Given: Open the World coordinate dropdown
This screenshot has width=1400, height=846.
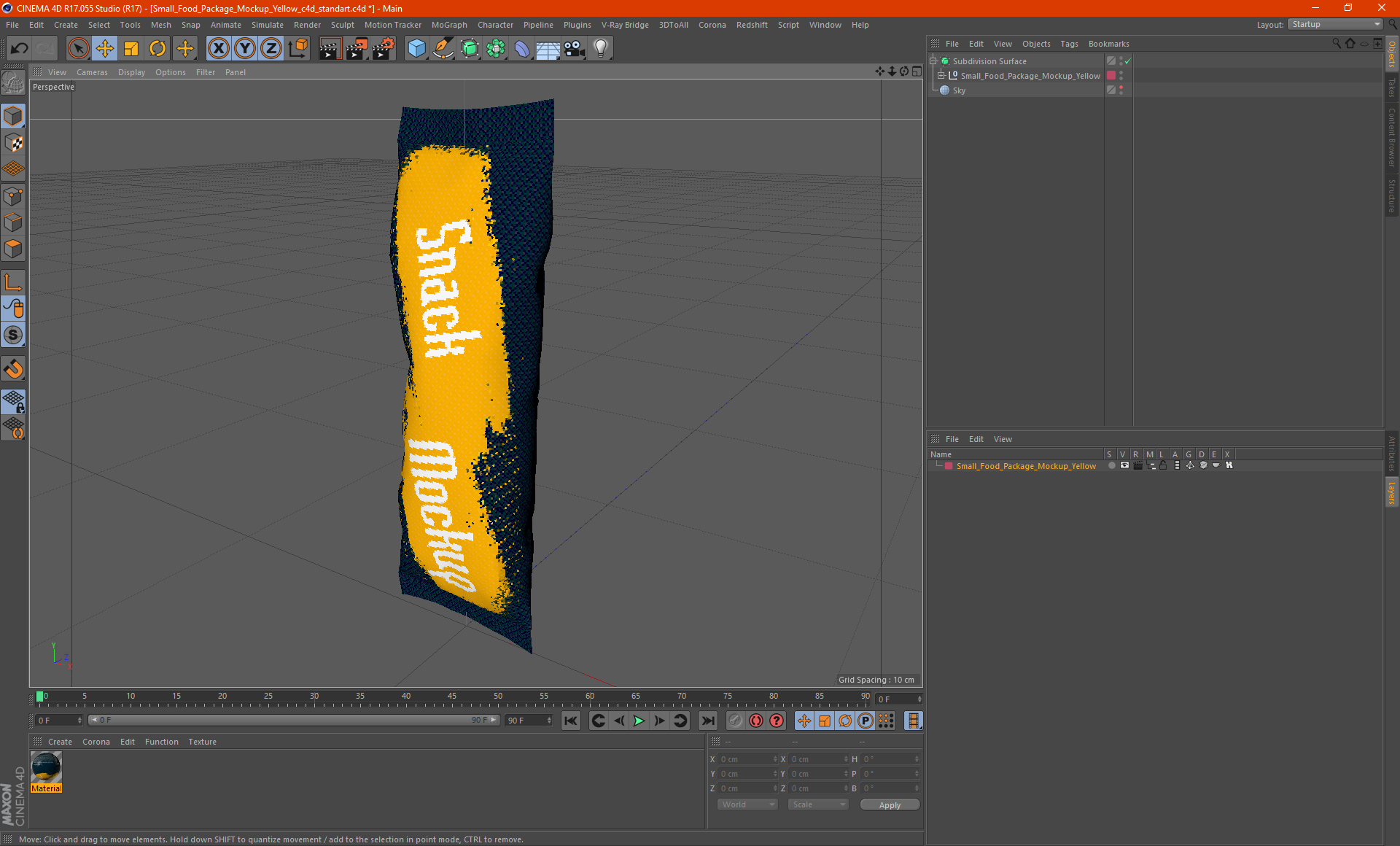Looking at the screenshot, I should pyautogui.click(x=747, y=804).
